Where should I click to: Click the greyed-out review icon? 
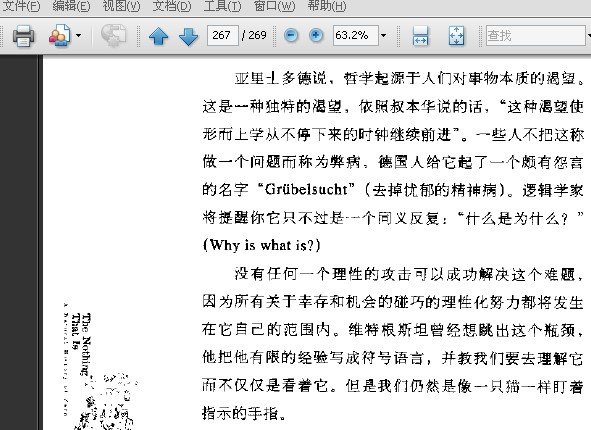tap(114, 36)
